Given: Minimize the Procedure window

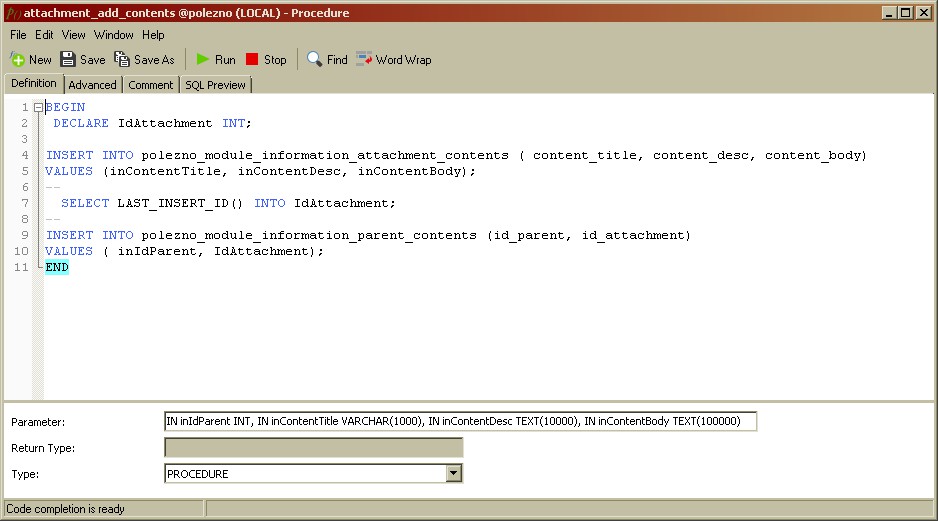Looking at the screenshot, I should pos(889,13).
